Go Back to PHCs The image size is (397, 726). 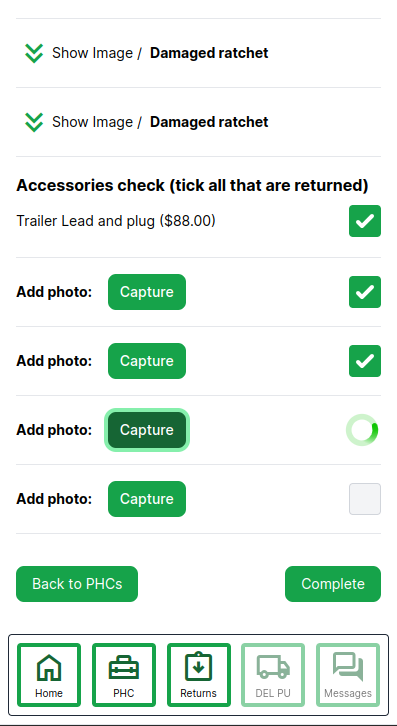tap(77, 584)
